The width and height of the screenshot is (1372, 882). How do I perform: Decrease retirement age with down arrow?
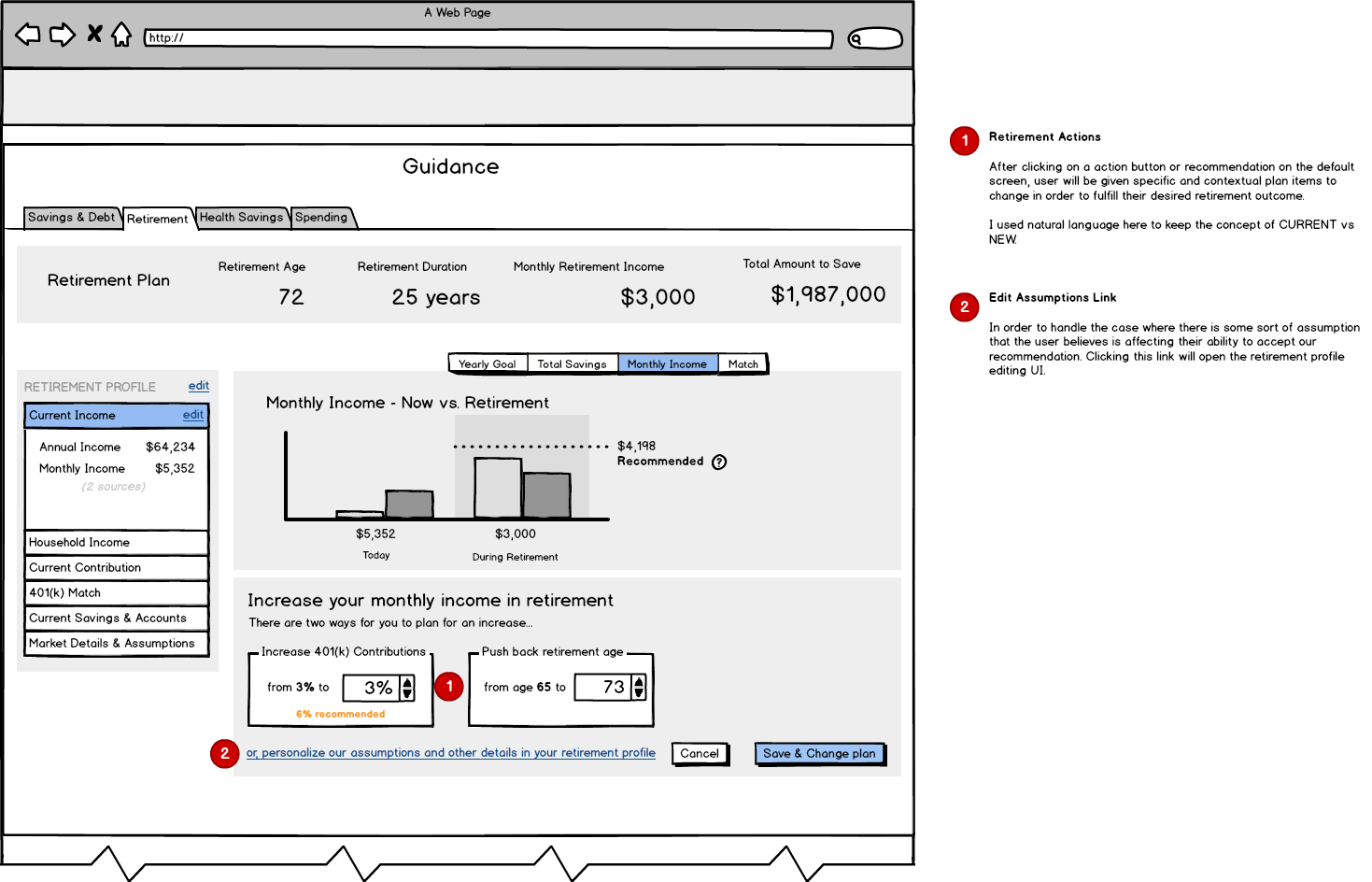(639, 693)
